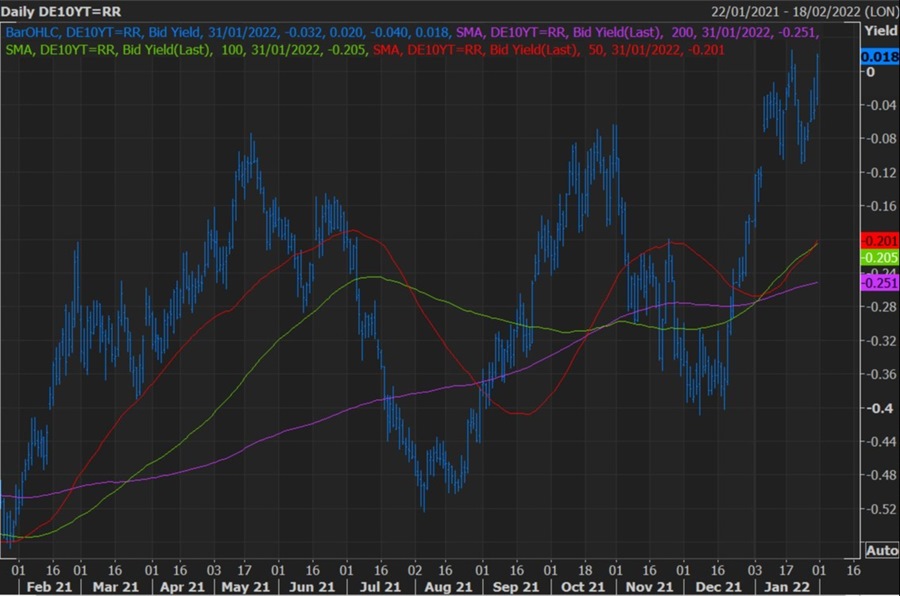Viewport: 900px width, 596px height.
Task: Click the green -0.205 SMA price flag
Action: [x=878, y=258]
